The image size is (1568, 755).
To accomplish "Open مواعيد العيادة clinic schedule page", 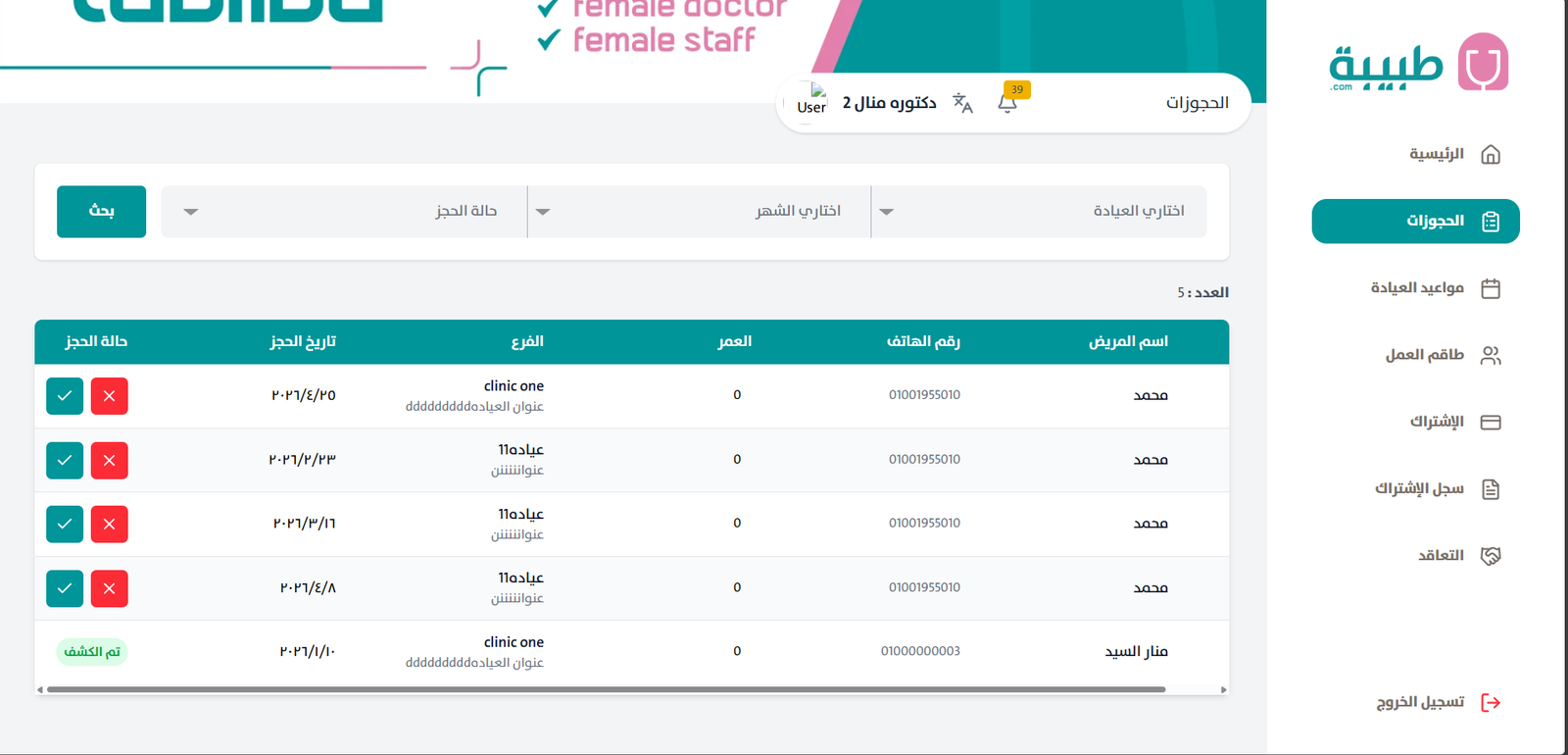I will 1434,288.
